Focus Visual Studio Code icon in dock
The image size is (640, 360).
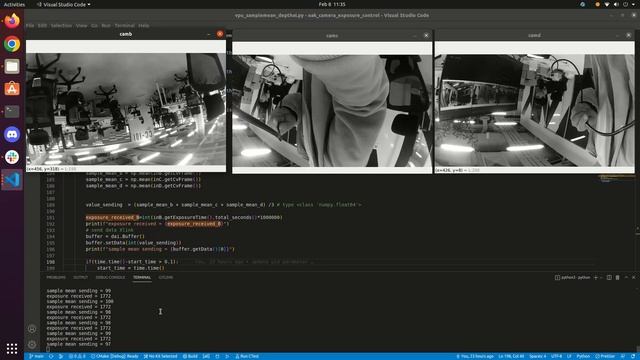(x=12, y=180)
